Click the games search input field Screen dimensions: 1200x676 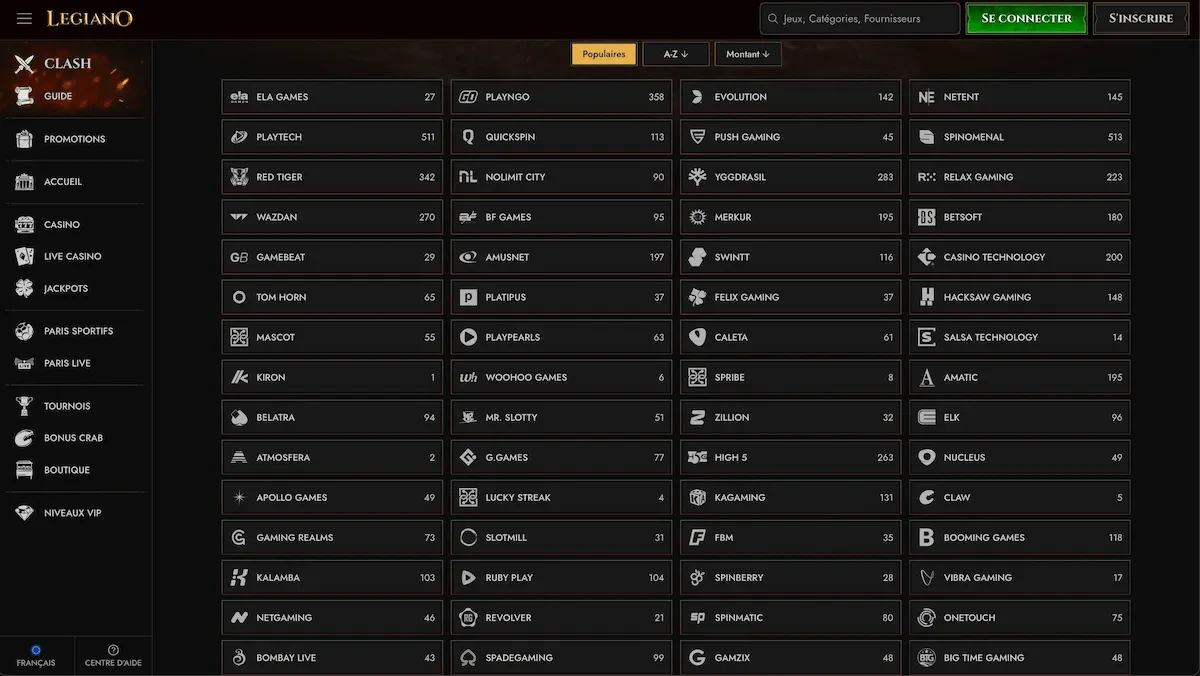(x=860, y=19)
